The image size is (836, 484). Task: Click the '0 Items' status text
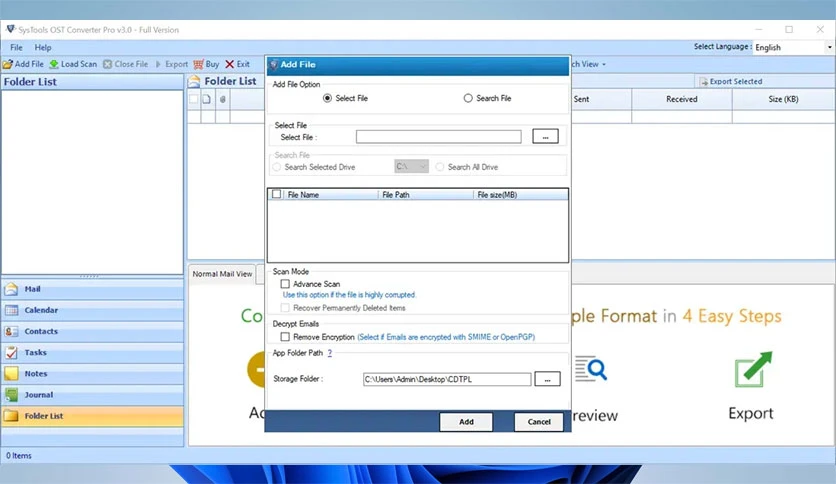[19, 456]
